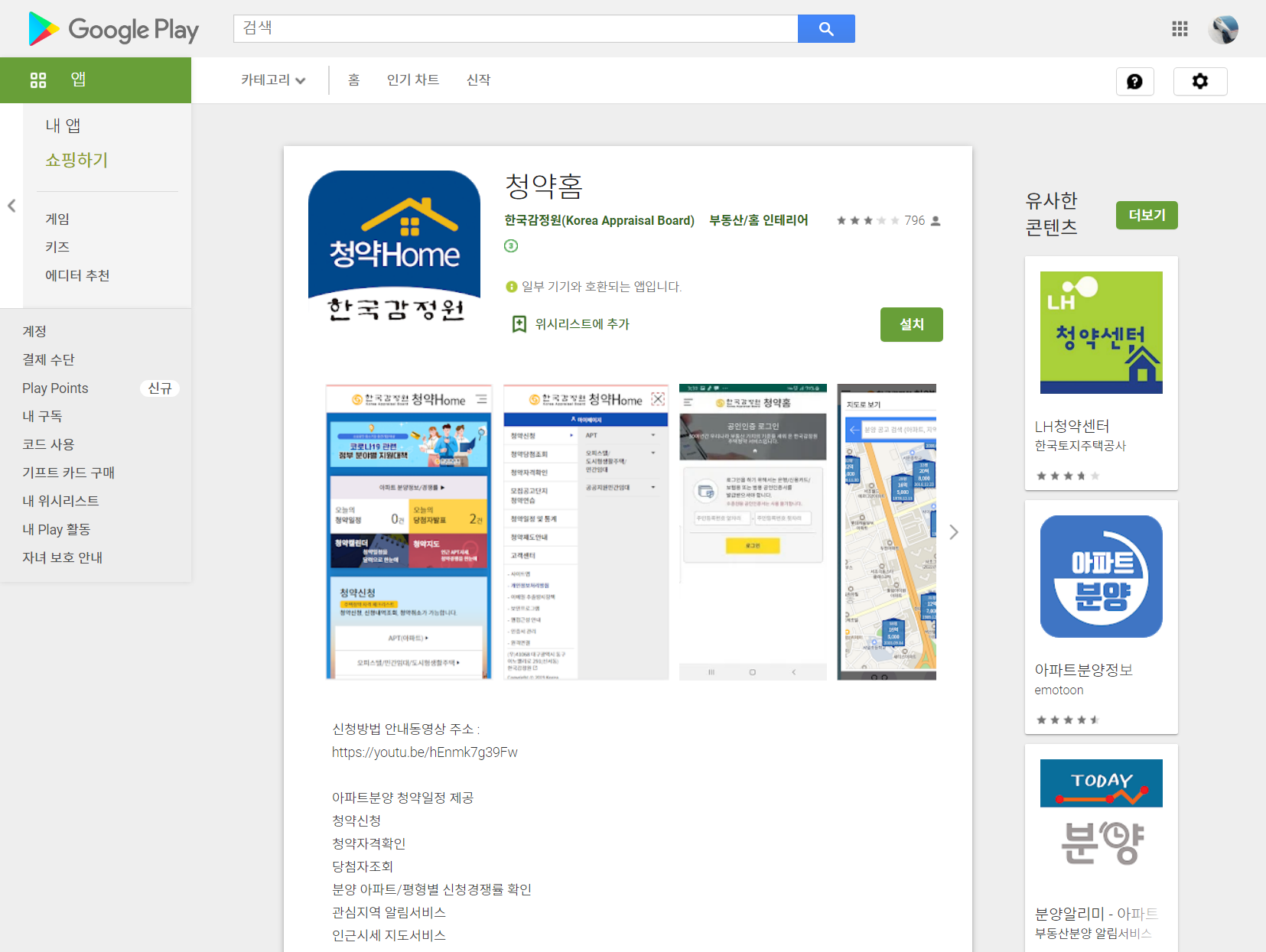Select the 홈 tab
The height and width of the screenshot is (952, 1266).
(353, 80)
